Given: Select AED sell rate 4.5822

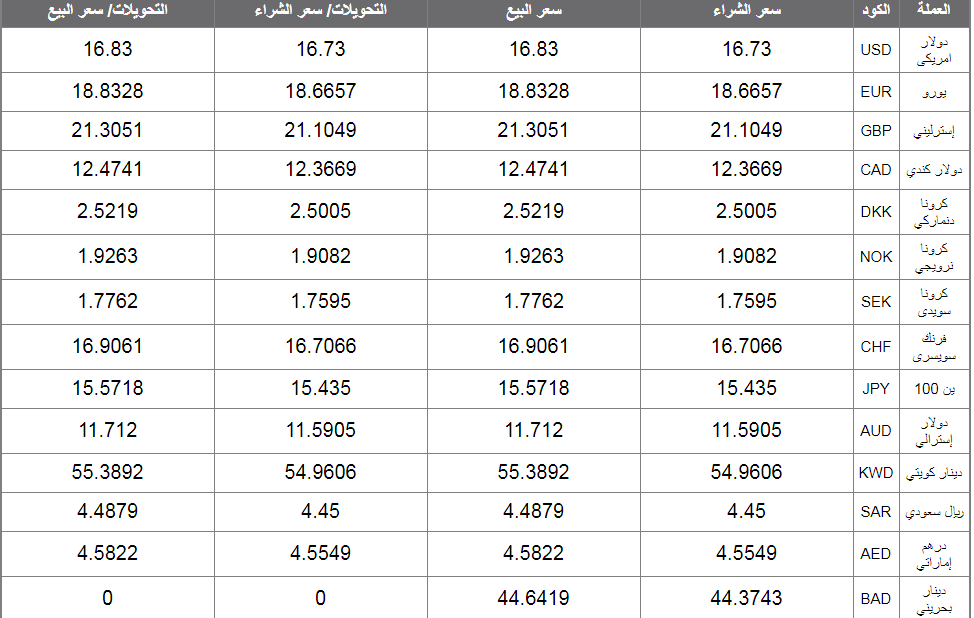Looking at the screenshot, I should point(534,553).
